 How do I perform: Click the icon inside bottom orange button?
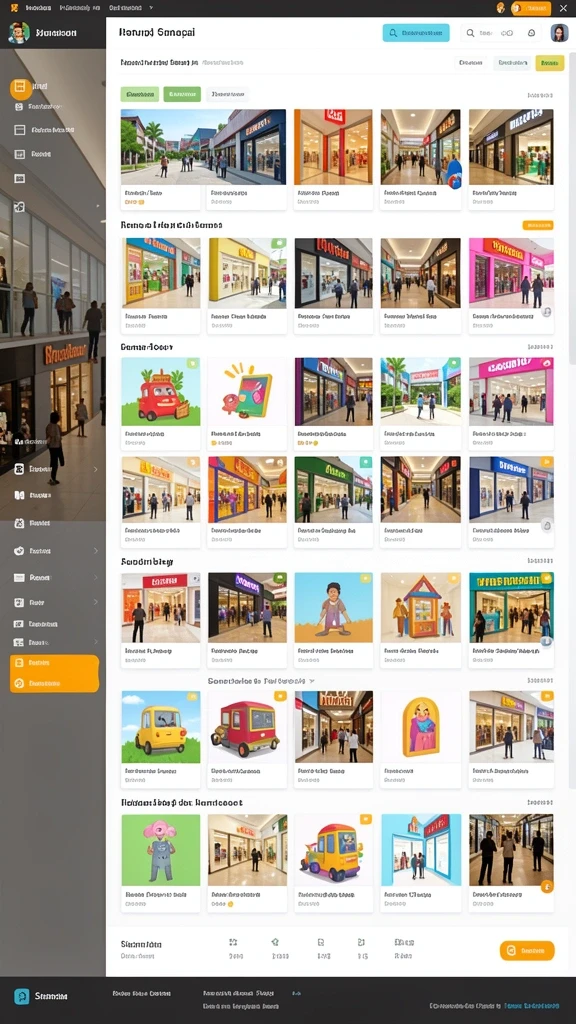[x=511, y=951]
